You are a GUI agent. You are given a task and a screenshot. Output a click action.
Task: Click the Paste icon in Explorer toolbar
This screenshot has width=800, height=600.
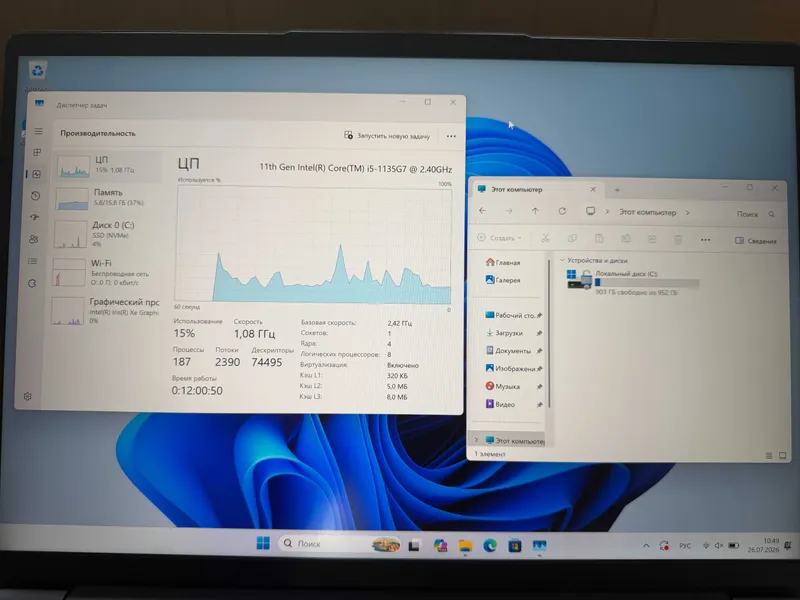tap(599, 238)
